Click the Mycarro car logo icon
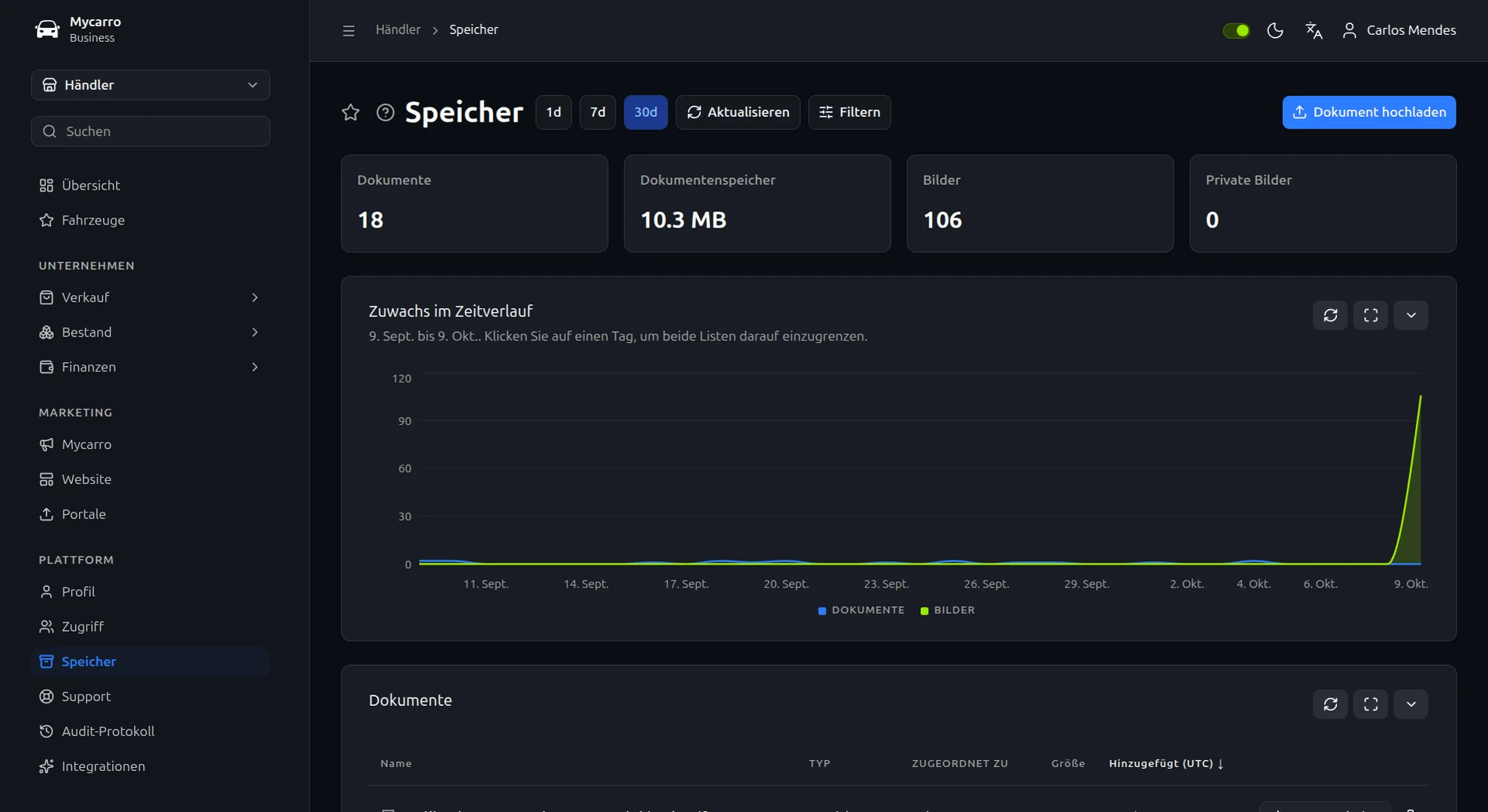The height and width of the screenshot is (812, 1488). pyautogui.click(x=47, y=29)
